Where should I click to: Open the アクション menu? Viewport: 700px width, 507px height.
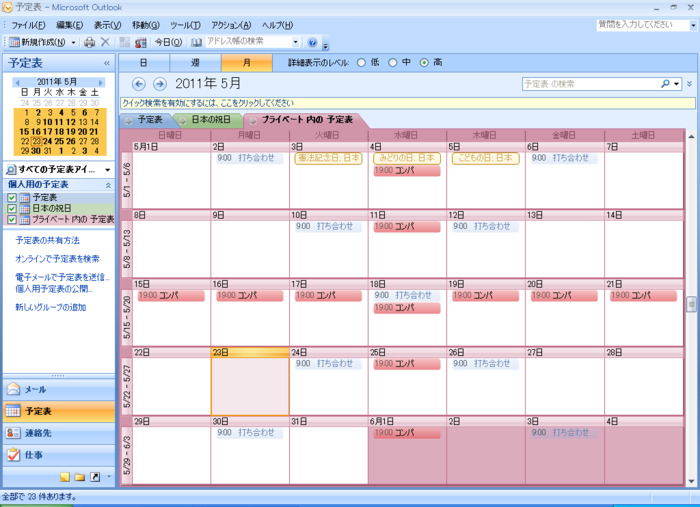tap(231, 25)
